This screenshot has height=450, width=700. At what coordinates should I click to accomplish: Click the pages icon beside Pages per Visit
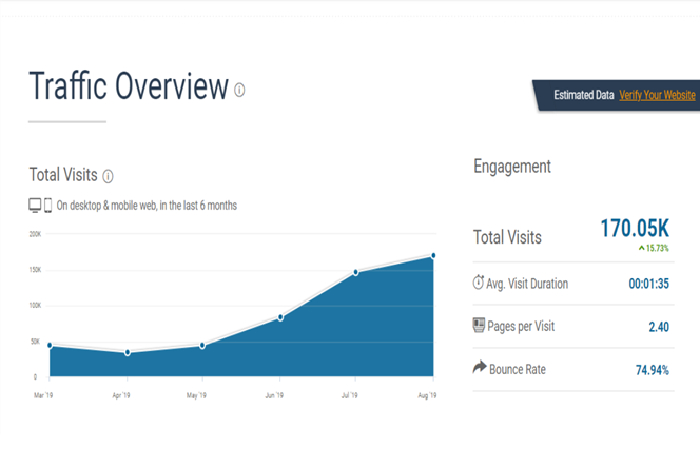coord(479,325)
